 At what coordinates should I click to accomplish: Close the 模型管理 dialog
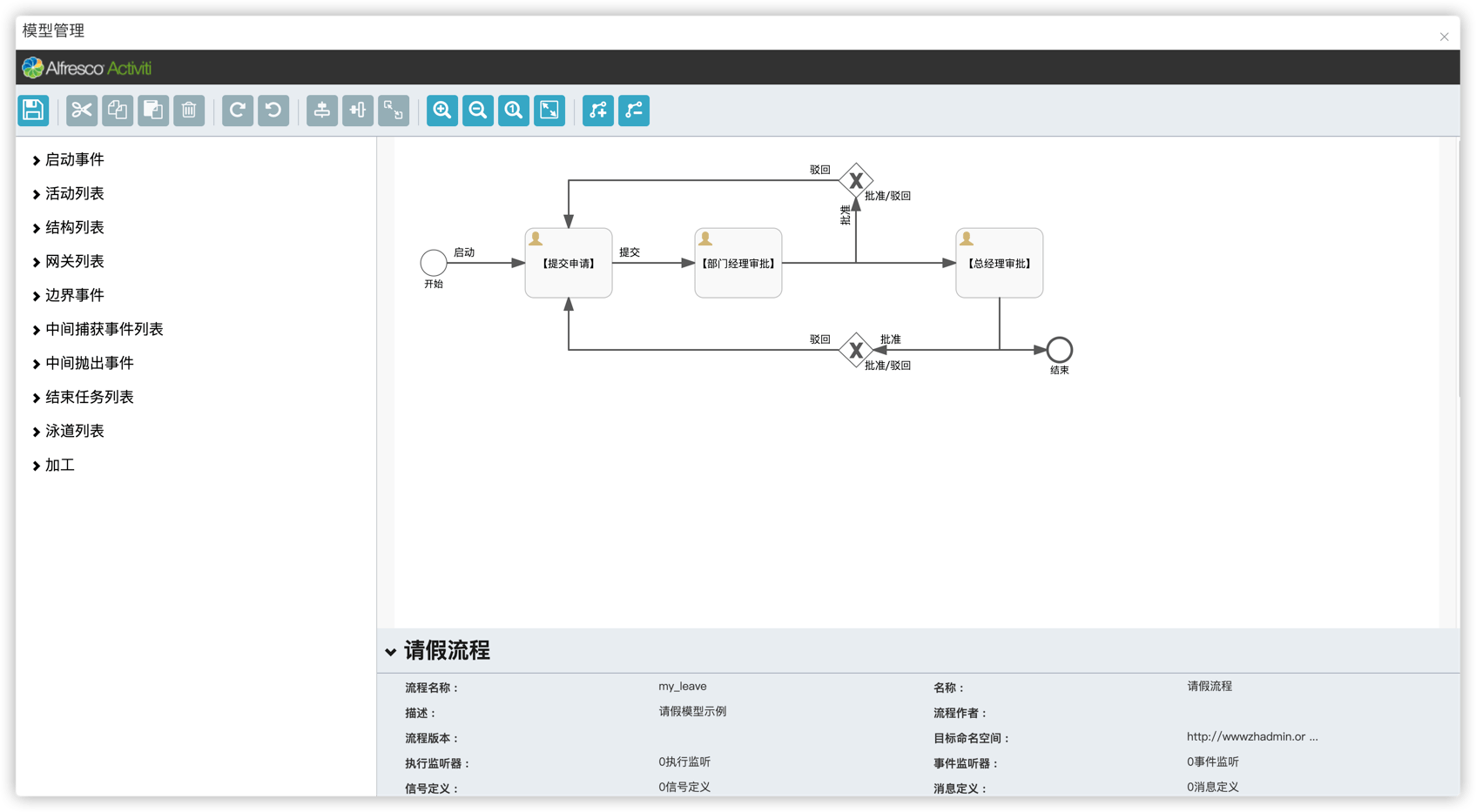(1444, 37)
